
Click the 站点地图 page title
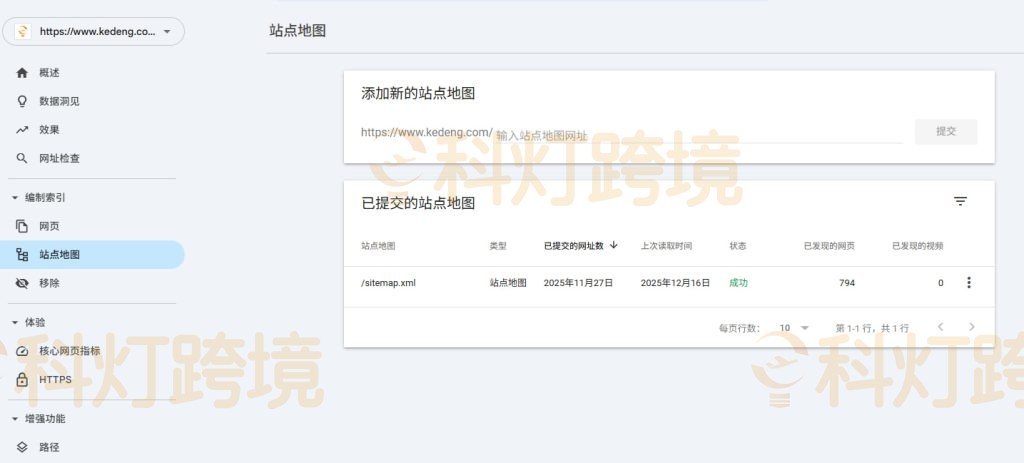point(297,31)
